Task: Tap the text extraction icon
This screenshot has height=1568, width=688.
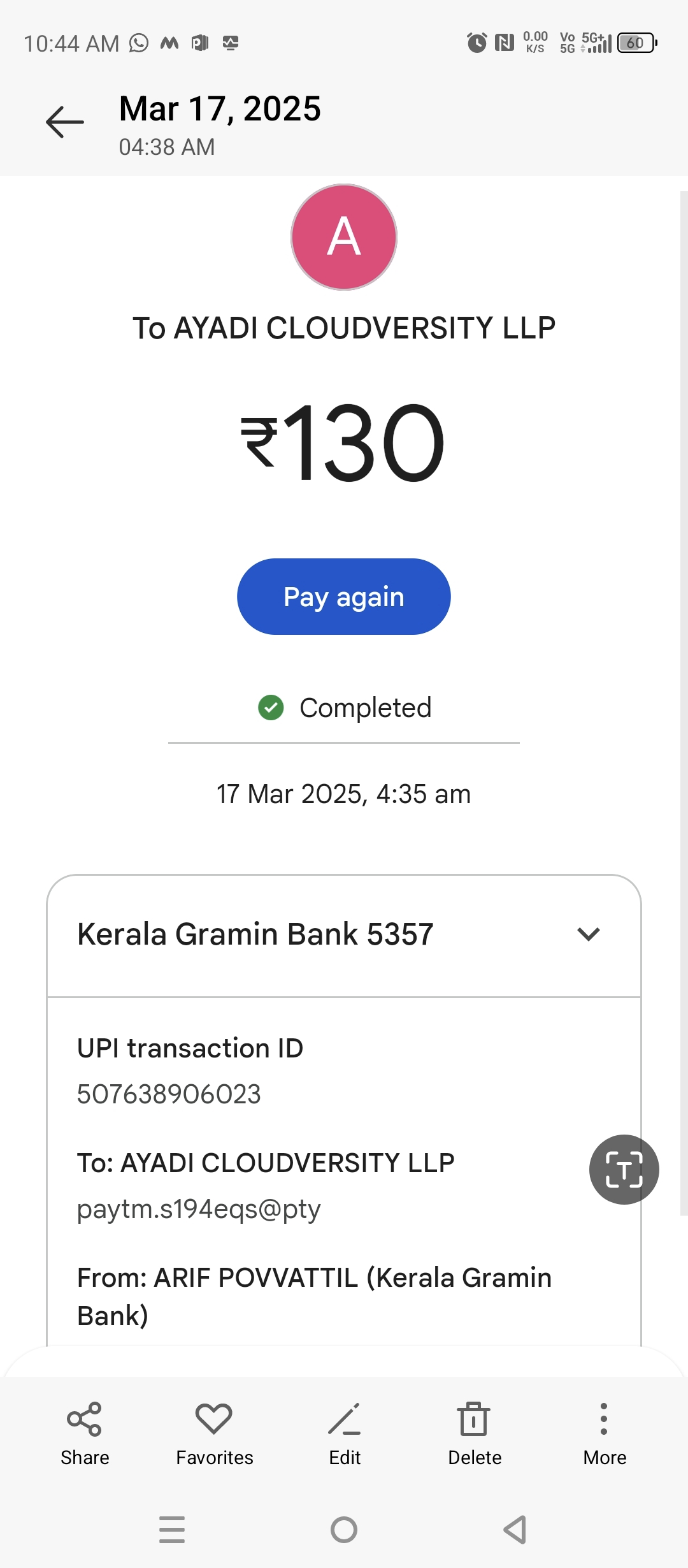Action: pos(624,1170)
